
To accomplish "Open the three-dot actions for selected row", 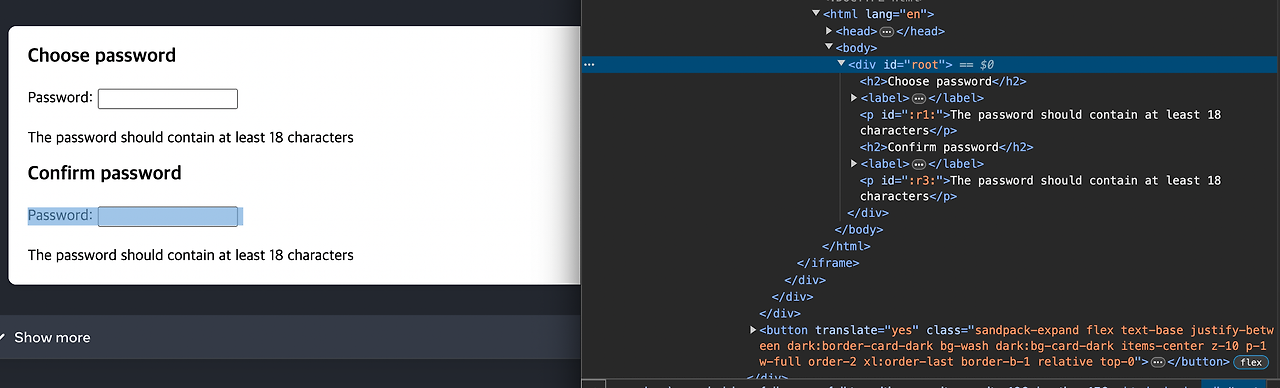I will (x=589, y=64).
